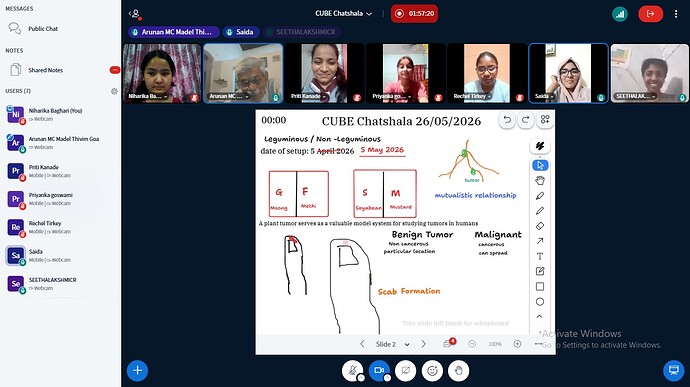This screenshot has width=690, height=387.
Task: Toggle microphone mute button
Action: coord(352,371)
